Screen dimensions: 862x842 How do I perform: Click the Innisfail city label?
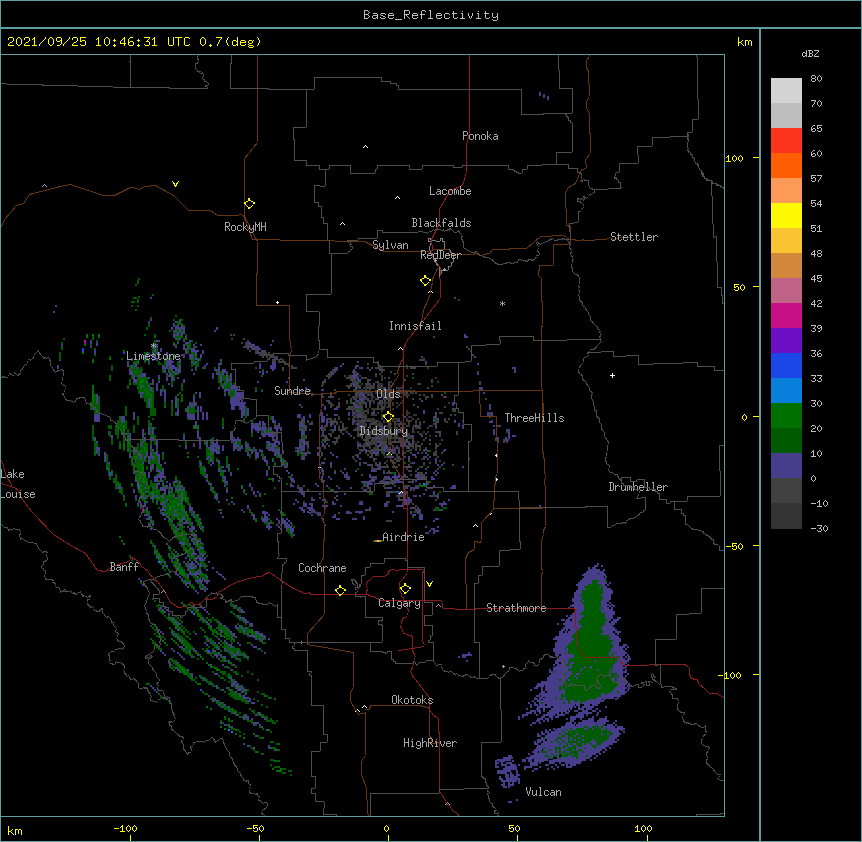(x=415, y=326)
